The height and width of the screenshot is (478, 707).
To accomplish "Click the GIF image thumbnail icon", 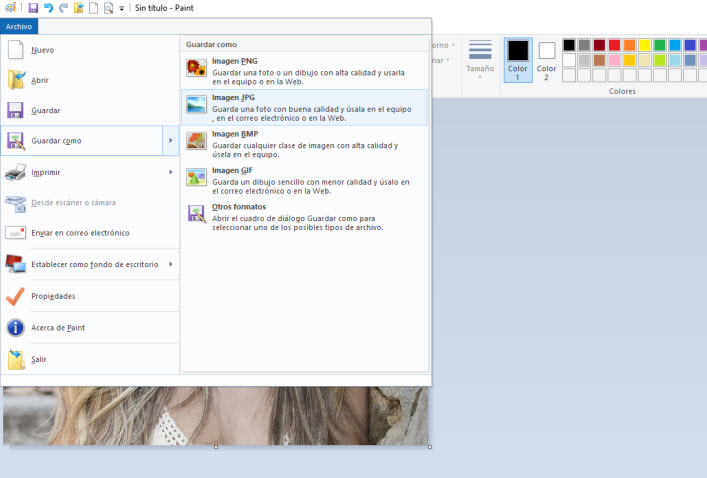I will point(197,177).
